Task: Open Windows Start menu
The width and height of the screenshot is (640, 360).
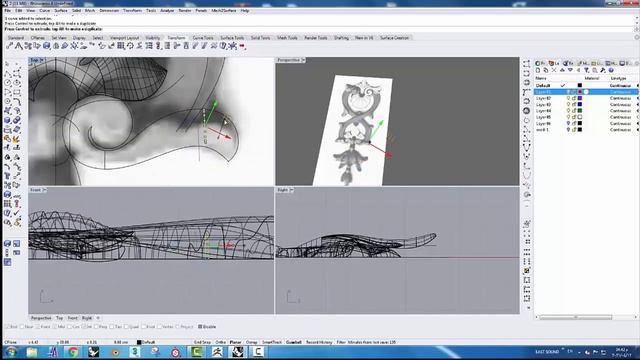Action: point(11,352)
